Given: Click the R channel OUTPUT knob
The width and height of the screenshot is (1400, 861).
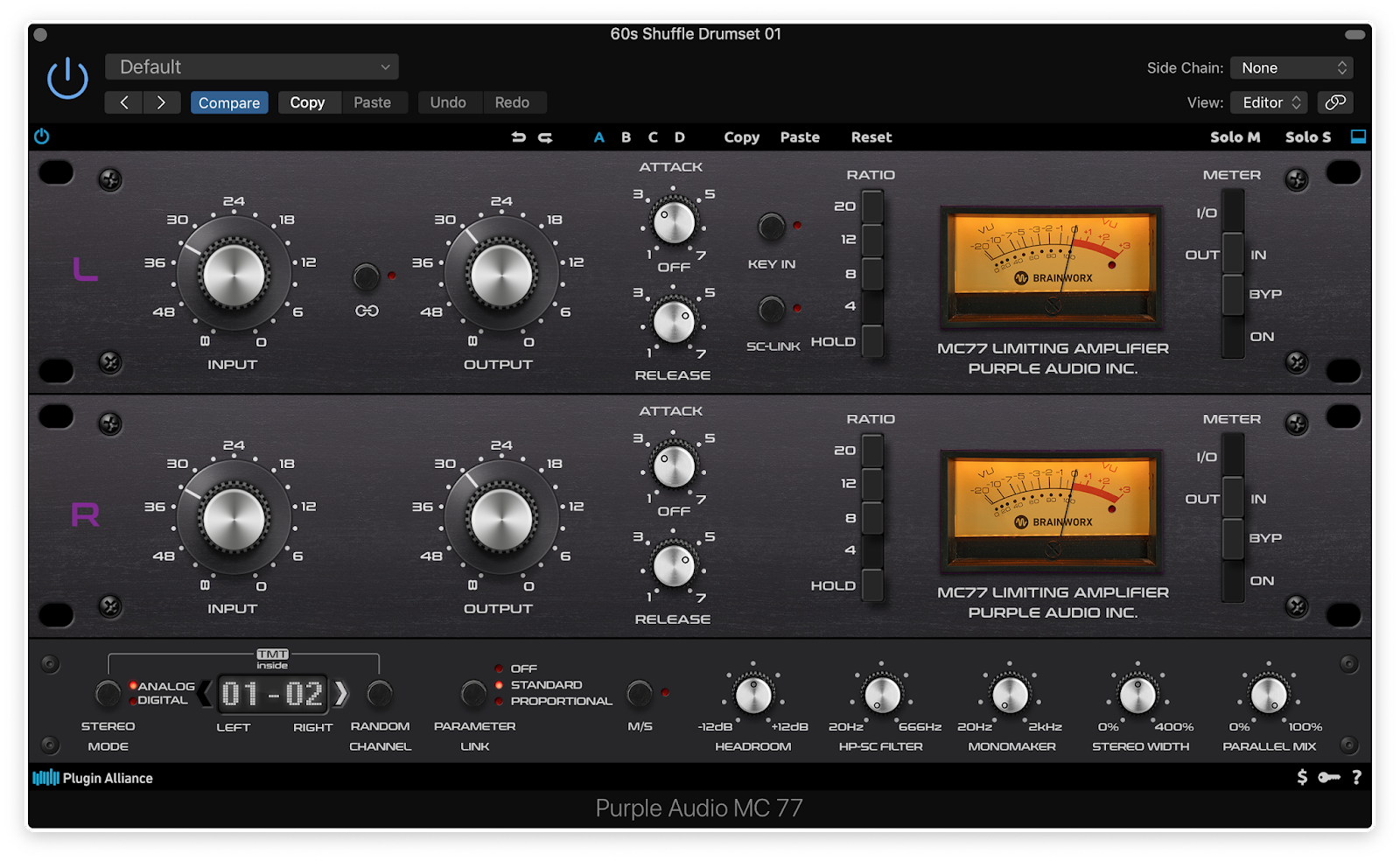Looking at the screenshot, I should click(x=501, y=518).
